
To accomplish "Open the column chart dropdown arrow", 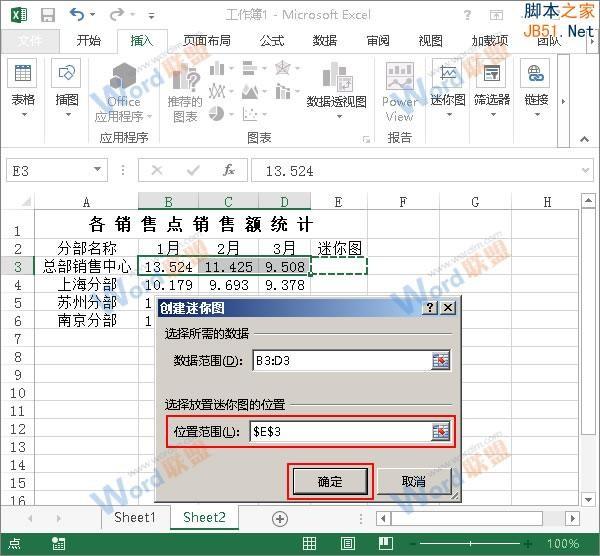I will pyautogui.click(x=231, y=69).
